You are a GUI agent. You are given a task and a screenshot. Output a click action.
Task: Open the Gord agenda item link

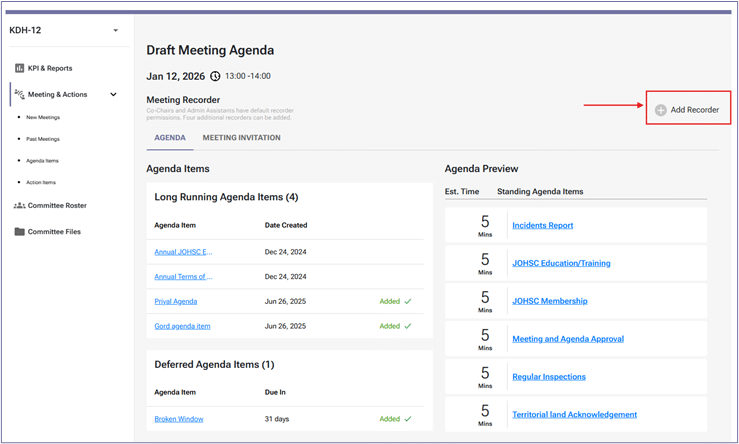point(182,326)
